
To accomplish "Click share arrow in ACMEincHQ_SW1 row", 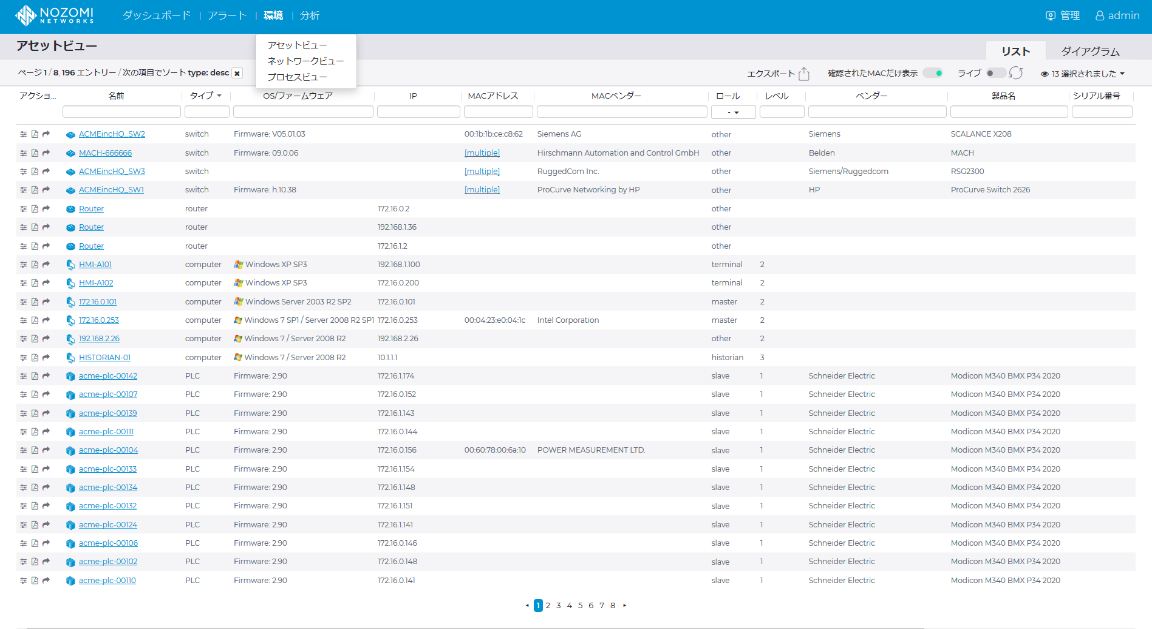I will coord(46,190).
